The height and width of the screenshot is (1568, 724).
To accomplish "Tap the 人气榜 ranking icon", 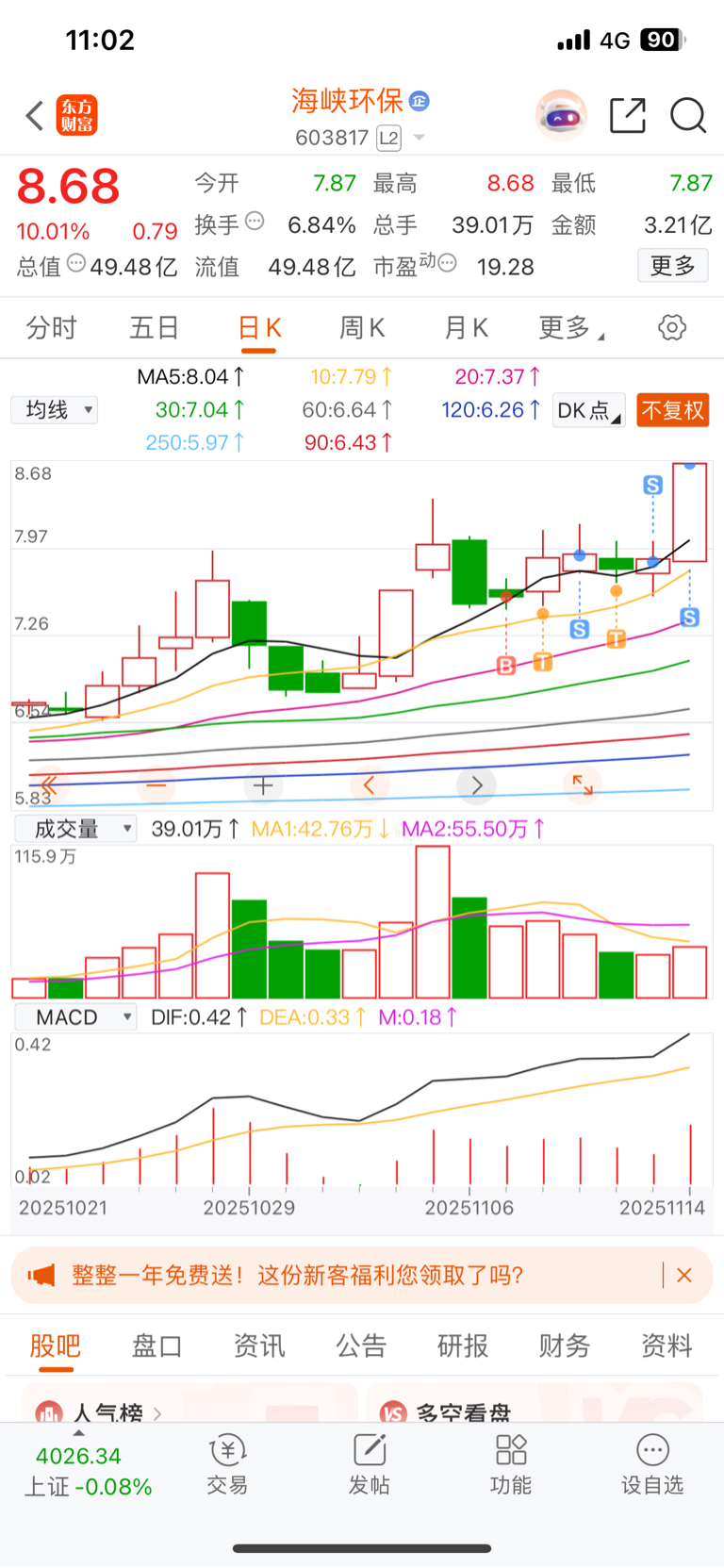I will tap(48, 1413).
